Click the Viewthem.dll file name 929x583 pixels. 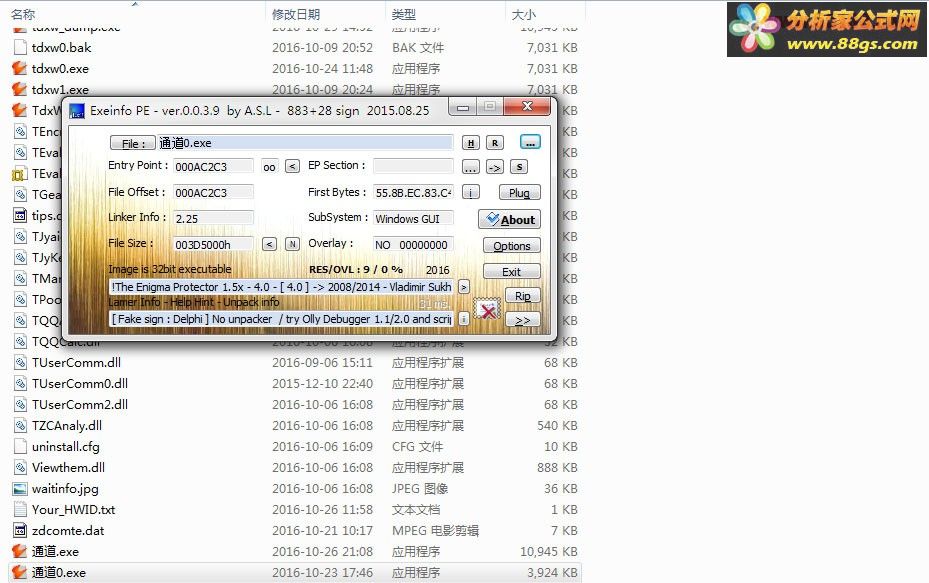pyautogui.click(x=68, y=467)
